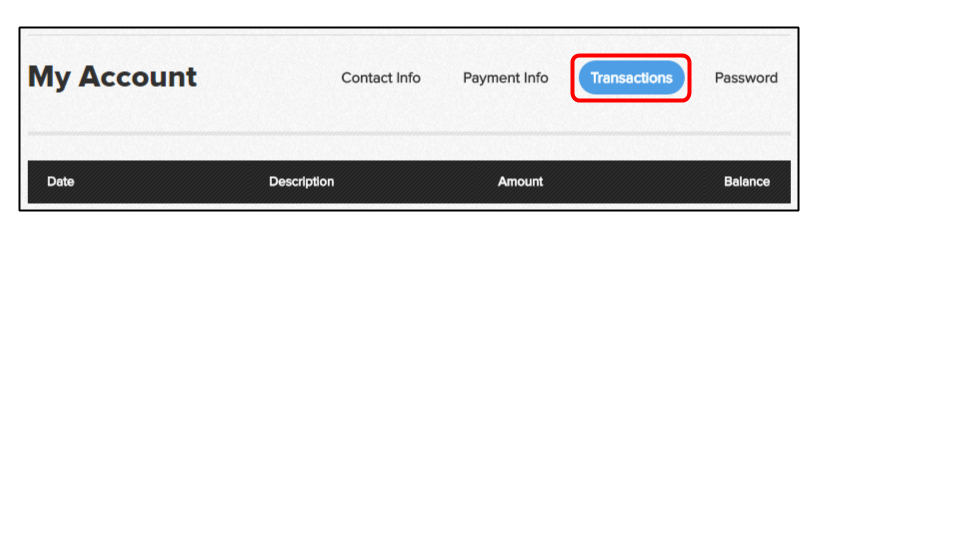Viewport: 960px width, 540px height.
Task: Choose Password from the account navigation
Action: (x=746, y=78)
